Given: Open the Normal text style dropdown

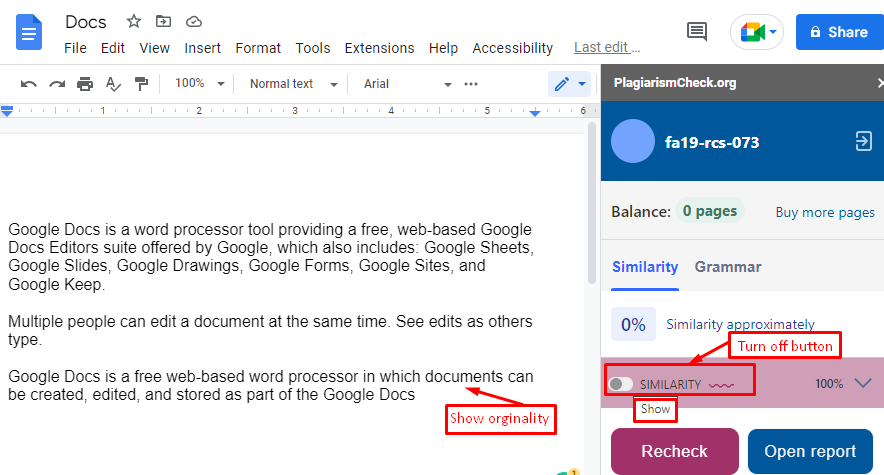Looking at the screenshot, I should pyautogui.click(x=293, y=84).
